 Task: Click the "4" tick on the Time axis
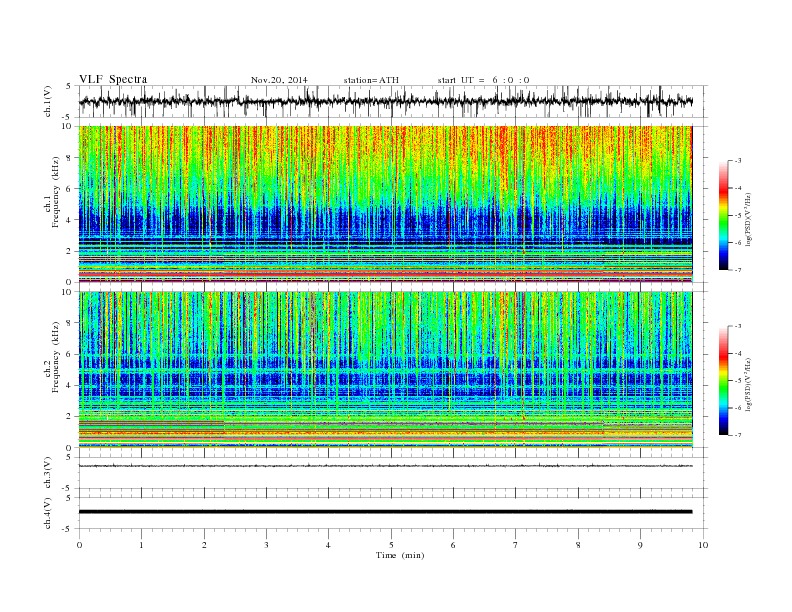pos(328,545)
